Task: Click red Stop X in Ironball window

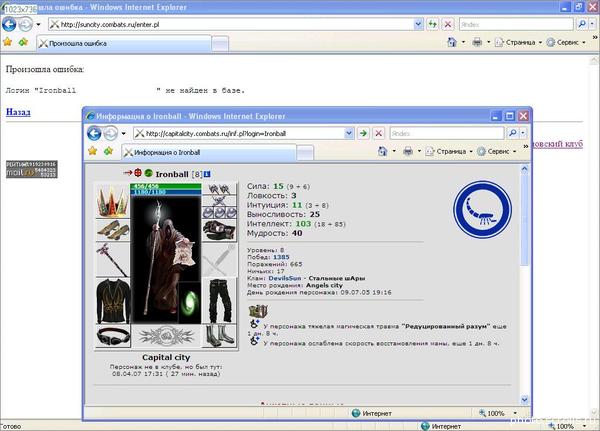Action: coord(378,133)
